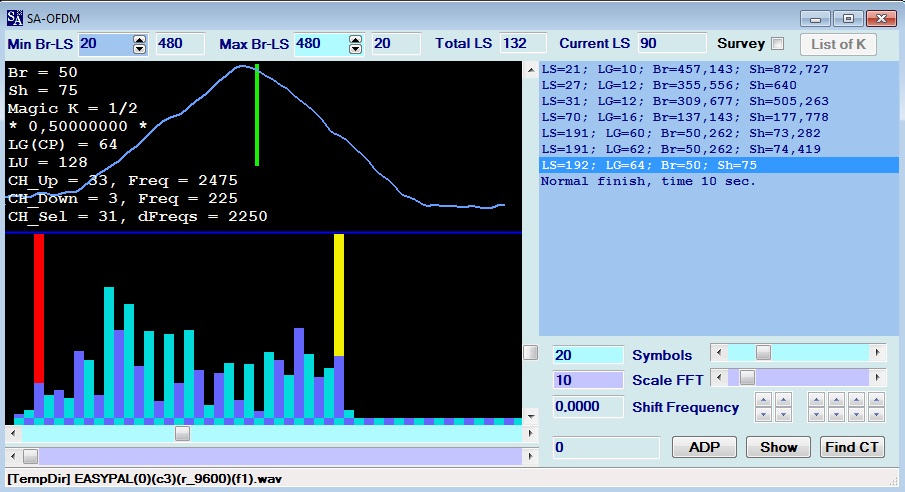Select the highlighted row LS=192; LG=64; Br=50; Sh=75

pos(719,165)
